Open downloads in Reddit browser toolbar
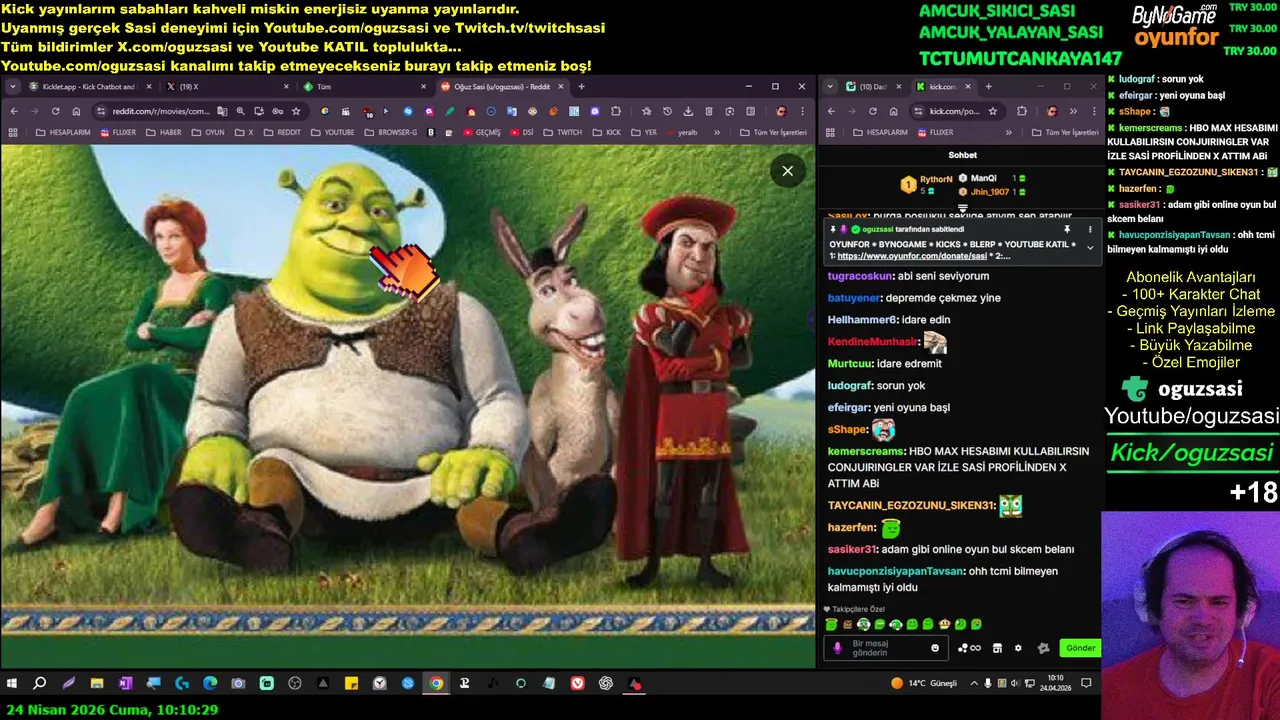 [688, 111]
